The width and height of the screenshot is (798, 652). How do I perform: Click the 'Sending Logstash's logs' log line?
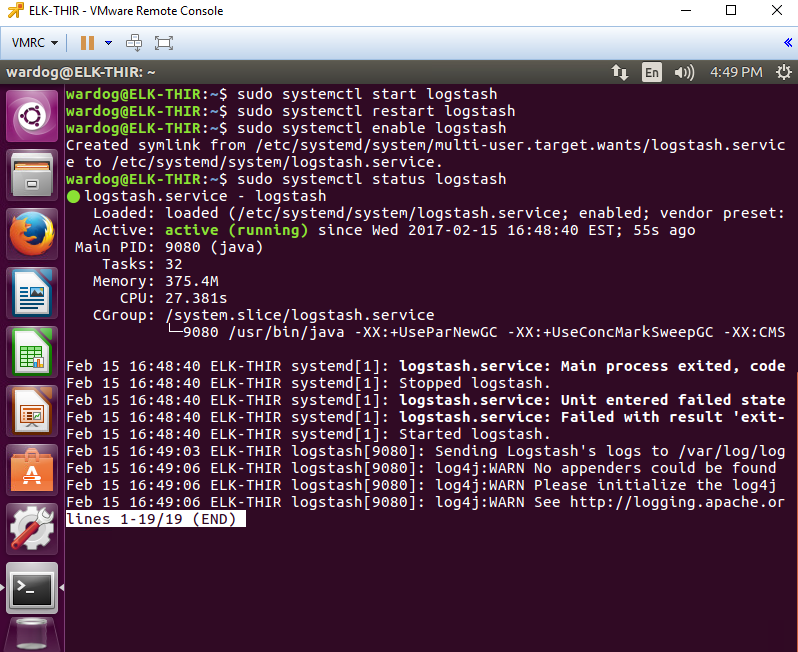click(425, 451)
